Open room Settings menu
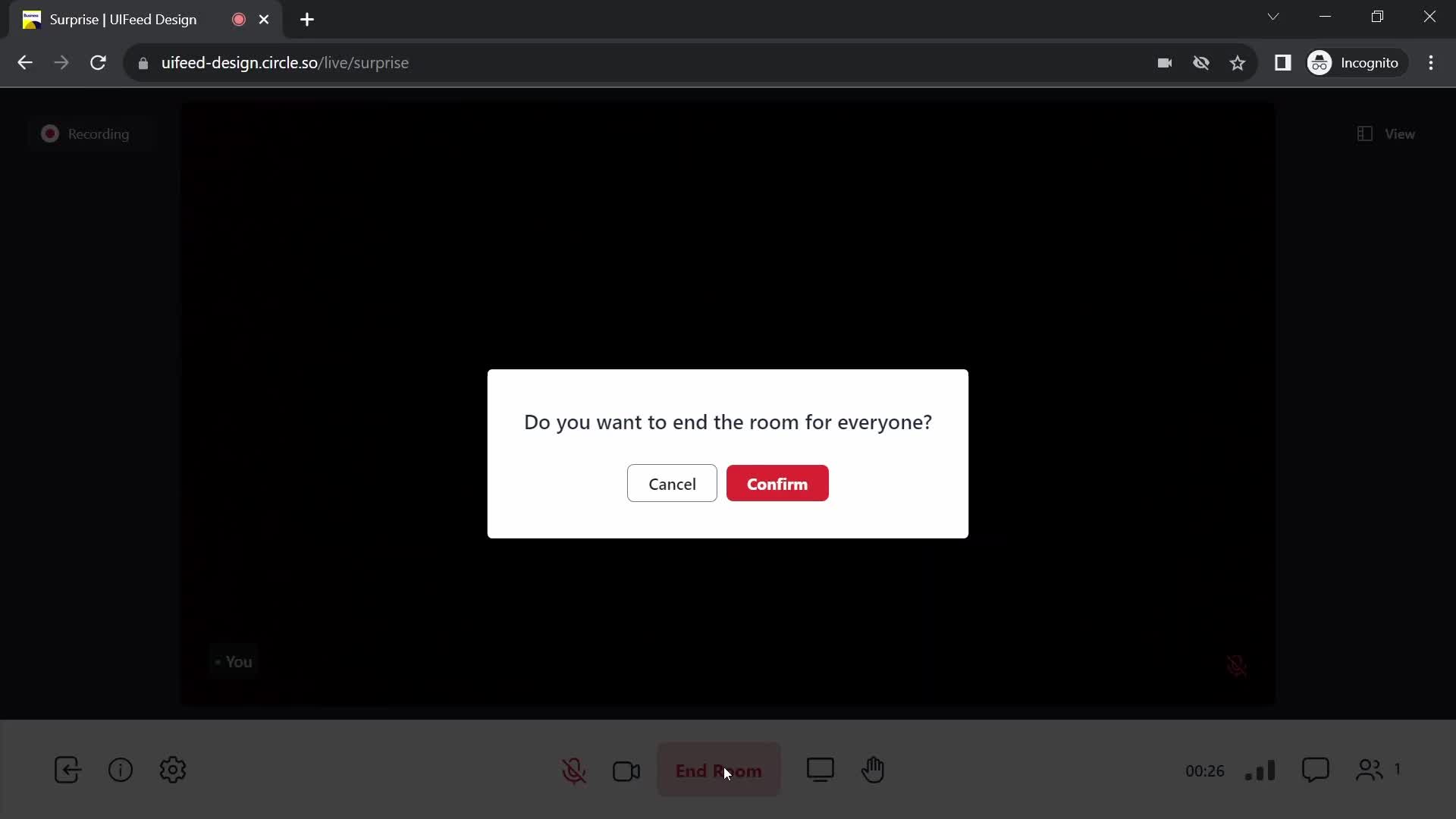1456x819 pixels. coord(173,770)
